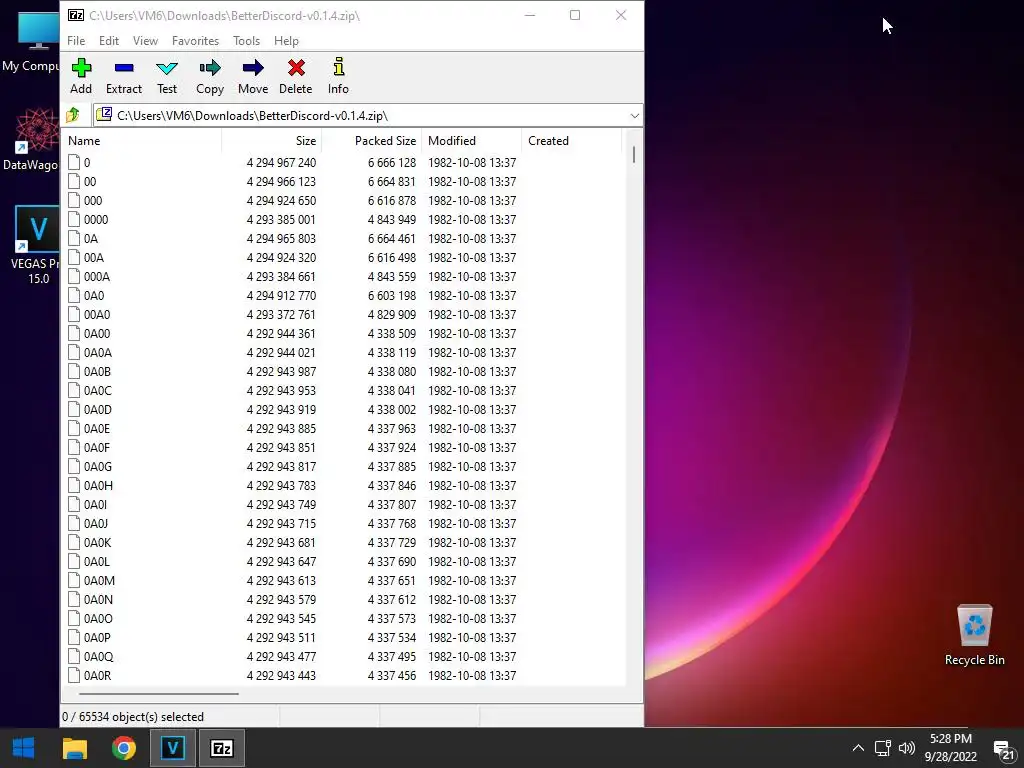Select the file named 0A00

97,333
